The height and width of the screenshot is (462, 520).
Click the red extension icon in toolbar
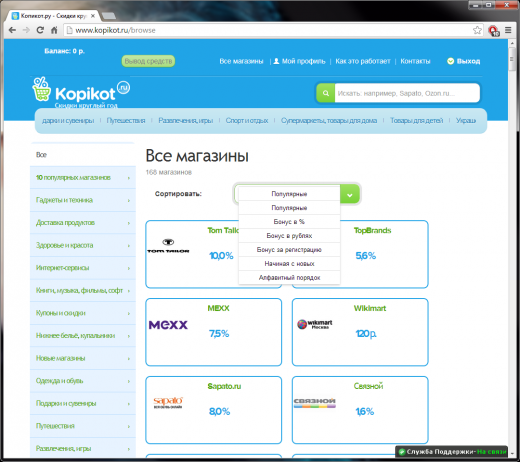point(493,31)
